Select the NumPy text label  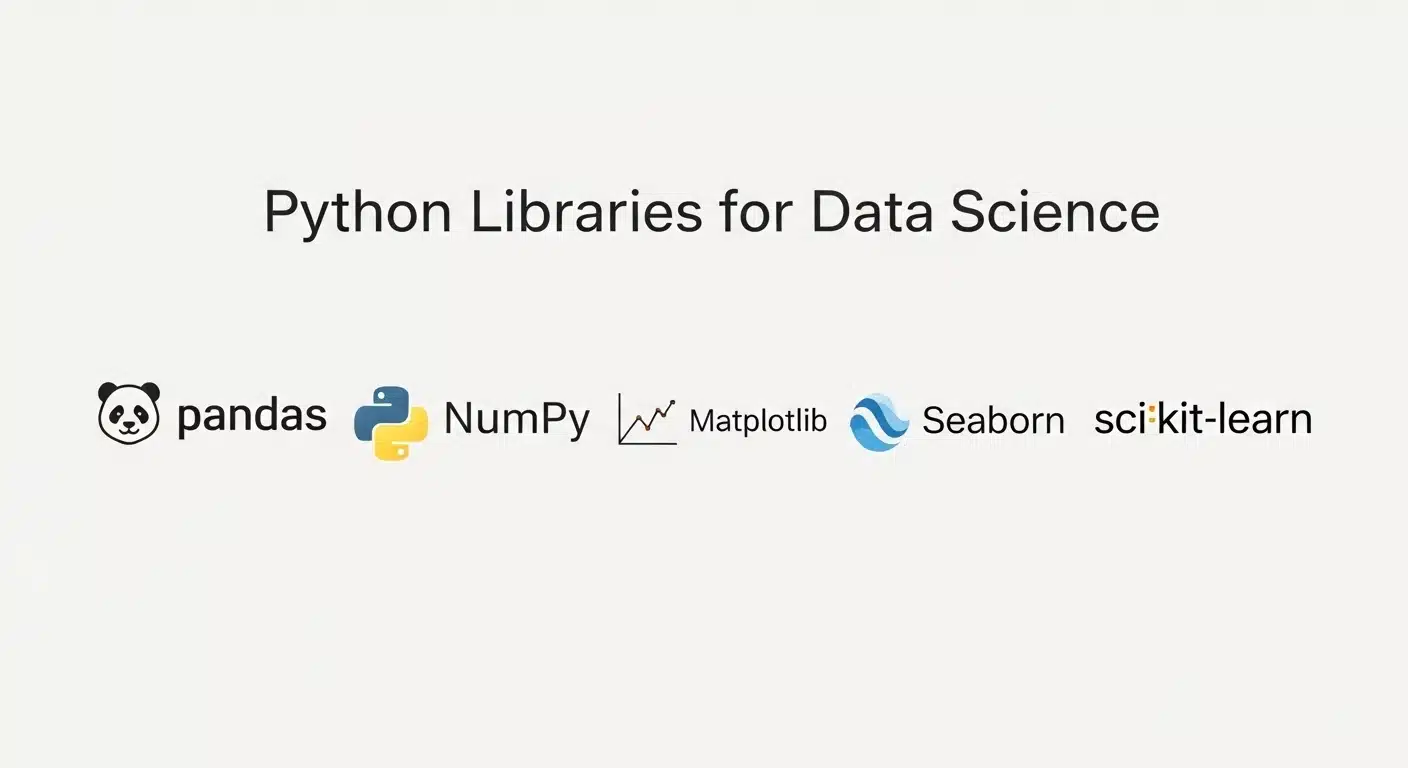(x=517, y=420)
